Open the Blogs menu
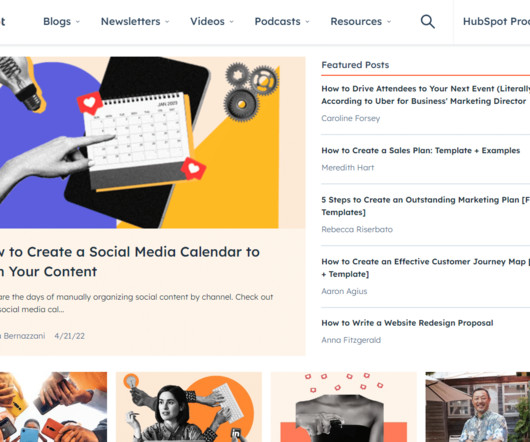The width and height of the screenshot is (530, 442). pos(57,22)
